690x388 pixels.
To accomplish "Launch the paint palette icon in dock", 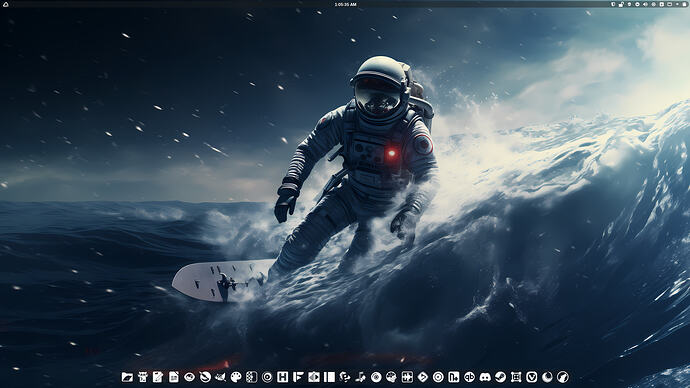I will (236, 377).
